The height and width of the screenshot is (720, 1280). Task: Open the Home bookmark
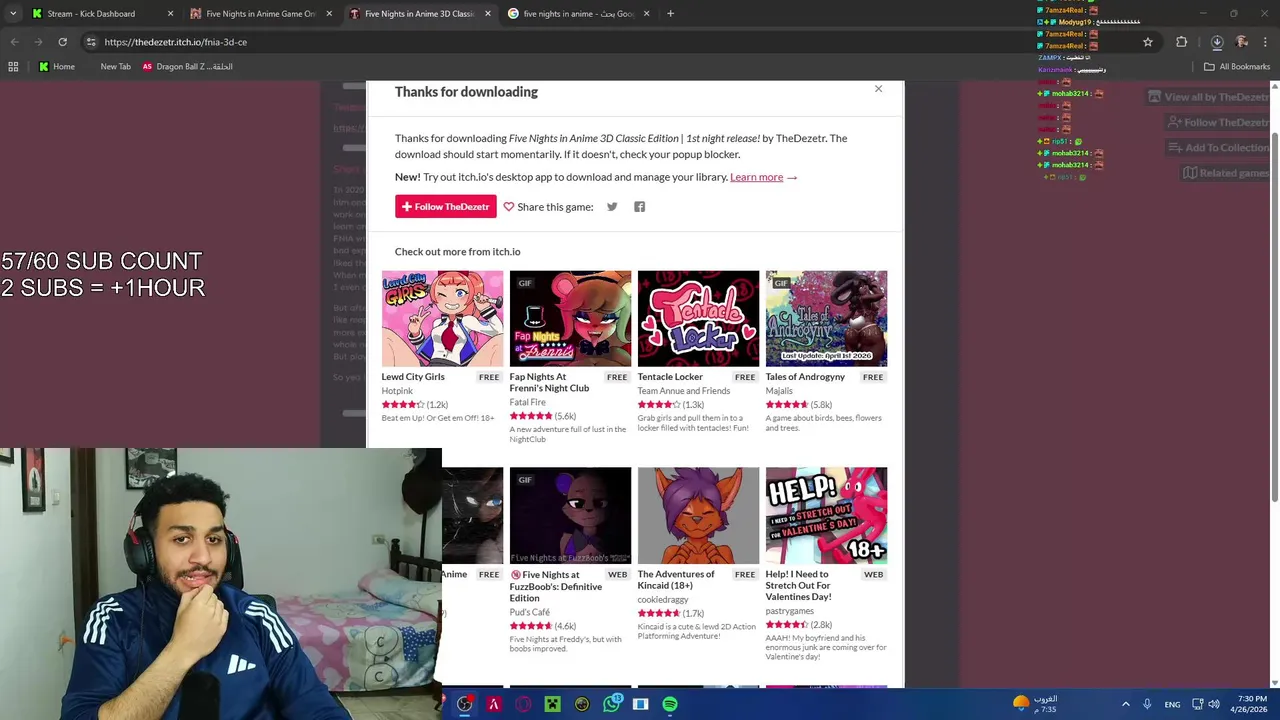pyautogui.click(x=57, y=67)
